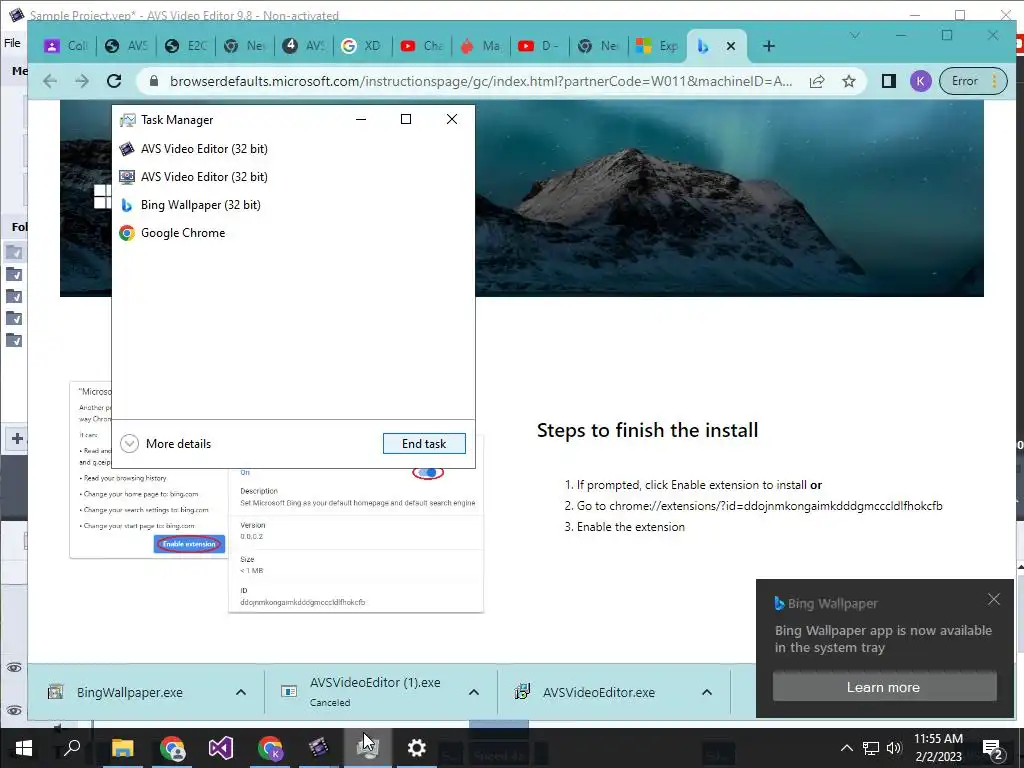Bookmark this page with the star
This screenshot has height=768, width=1024.
pos(848,81)
